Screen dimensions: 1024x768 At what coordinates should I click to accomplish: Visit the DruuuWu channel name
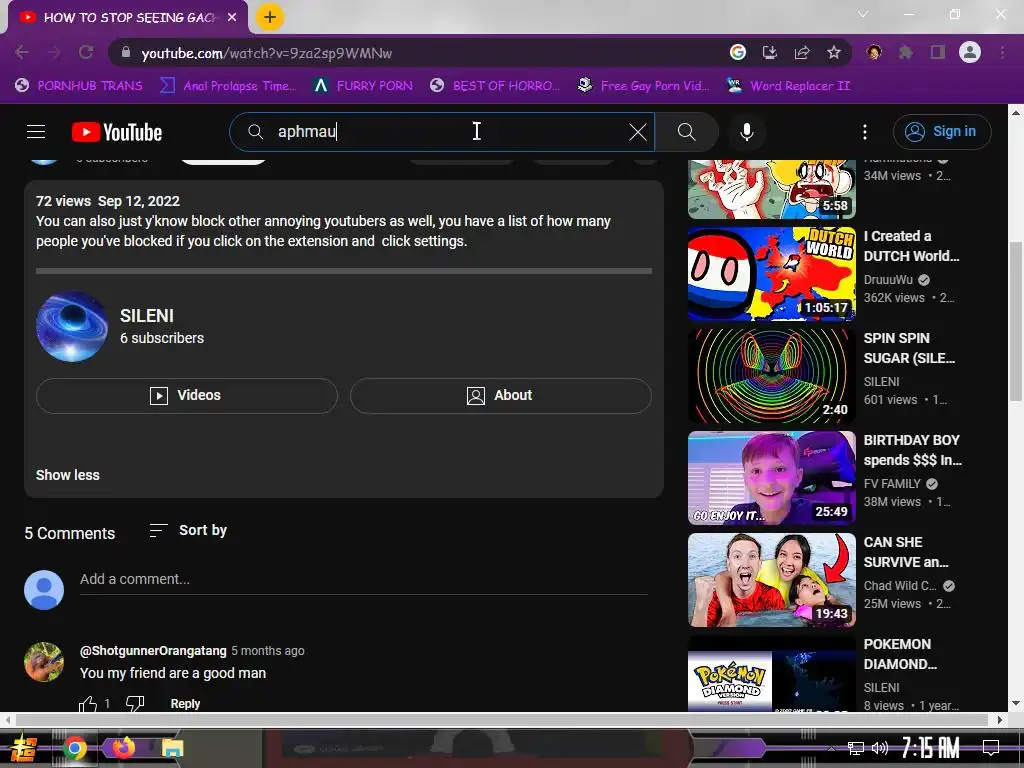point(888,280)
